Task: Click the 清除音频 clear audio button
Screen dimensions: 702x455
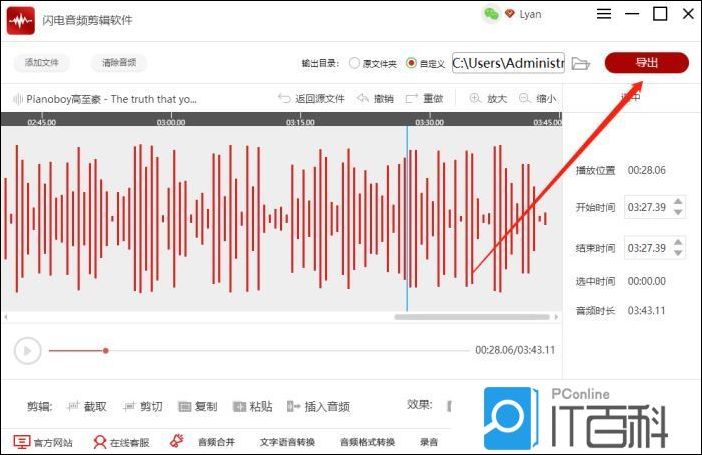Action: click(119, 63)
